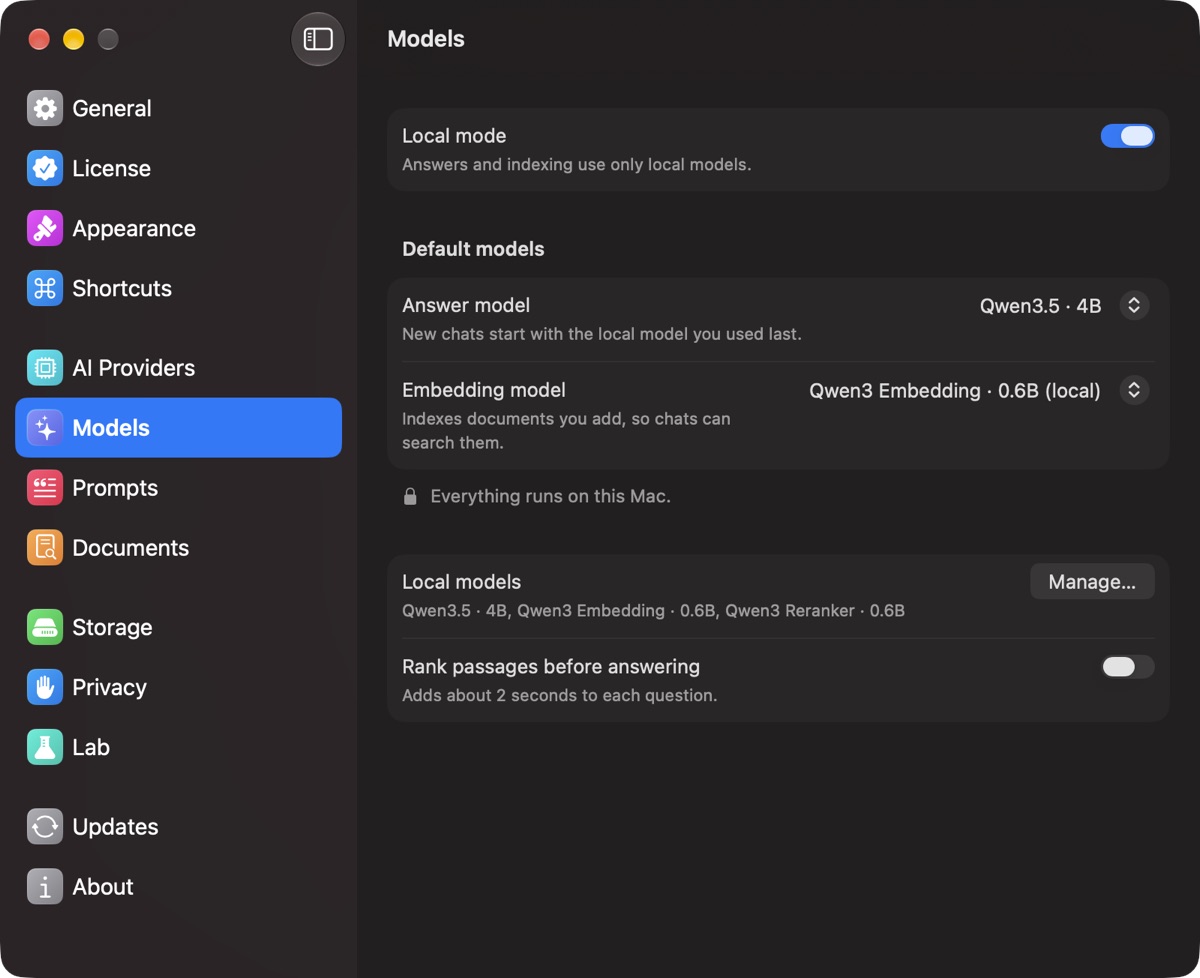Click the Local models label
This screenshot has width=1200, height=978.
[x=461, y=582]
